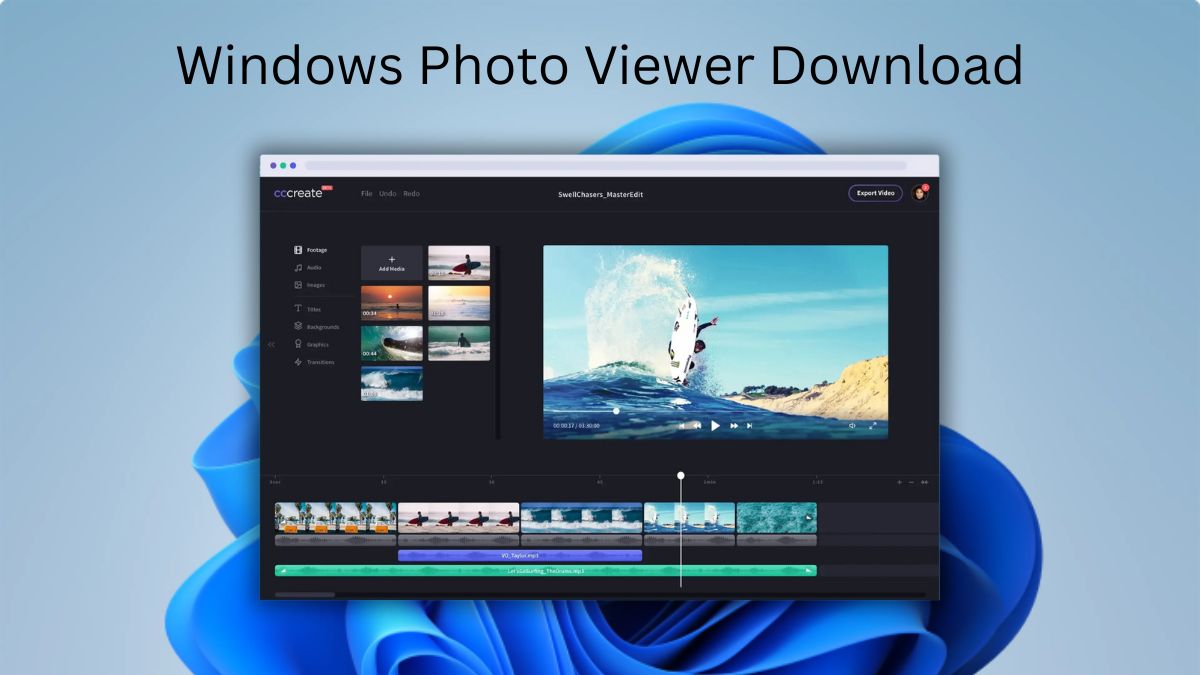1200x675 pixels.
Task: Select the wave barrel footage thumbnail 00:44
Action: coord(392,343)
